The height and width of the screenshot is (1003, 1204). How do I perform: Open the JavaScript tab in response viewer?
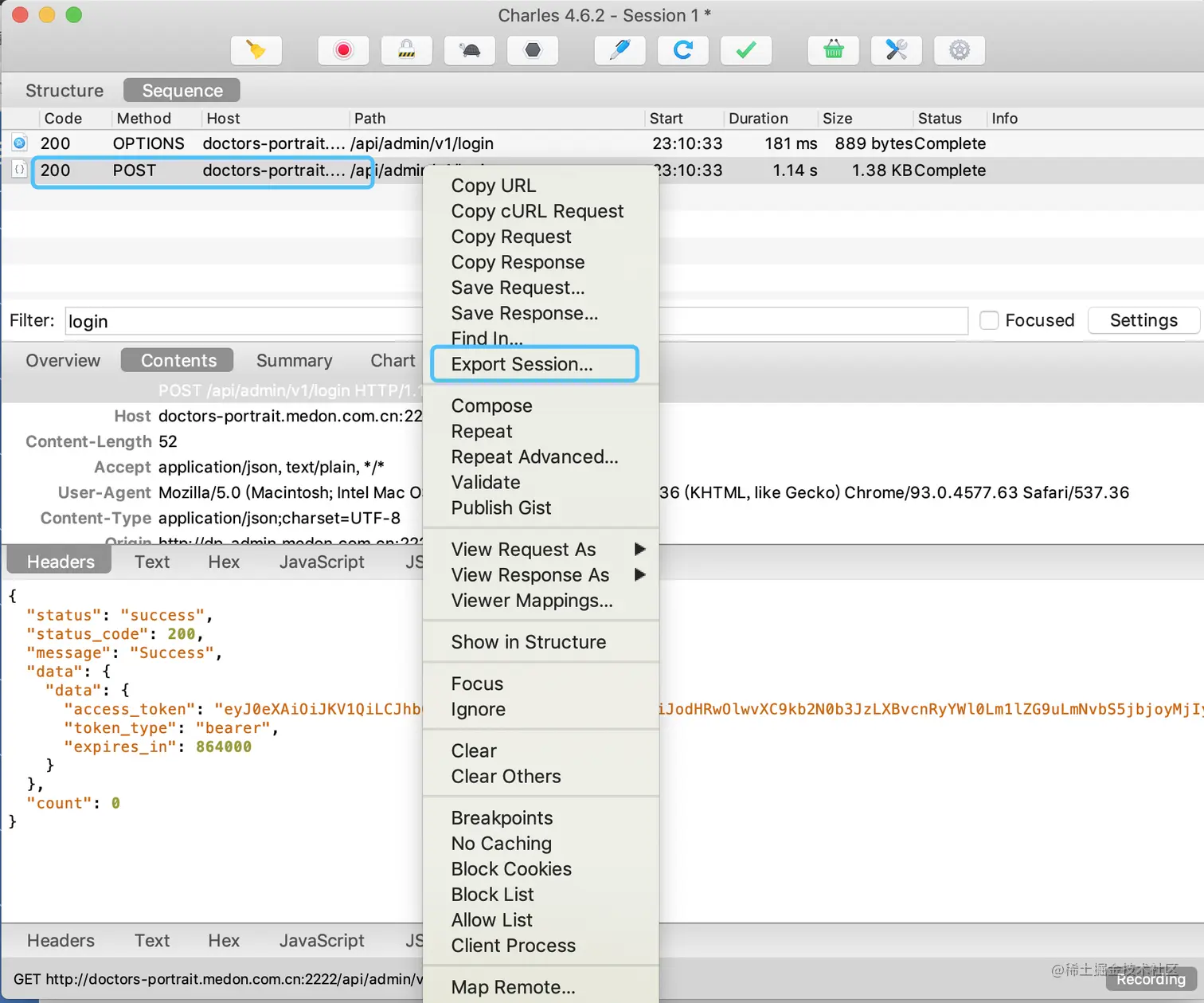(322, 941)
